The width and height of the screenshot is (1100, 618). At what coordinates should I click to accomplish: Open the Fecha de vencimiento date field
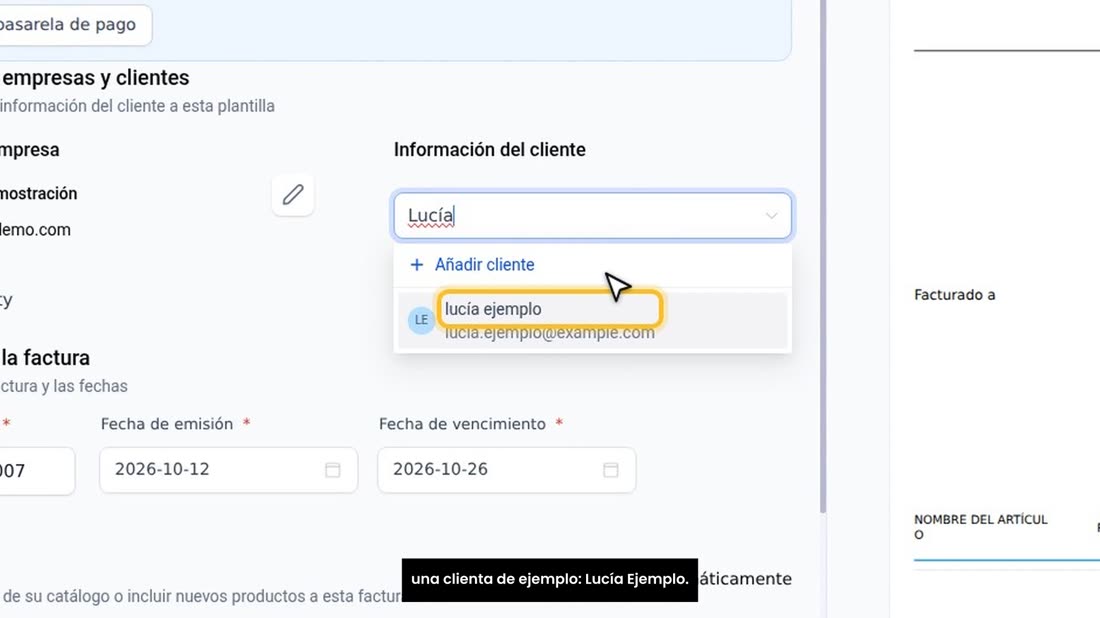pyautogui.click(x=507, y=469)
